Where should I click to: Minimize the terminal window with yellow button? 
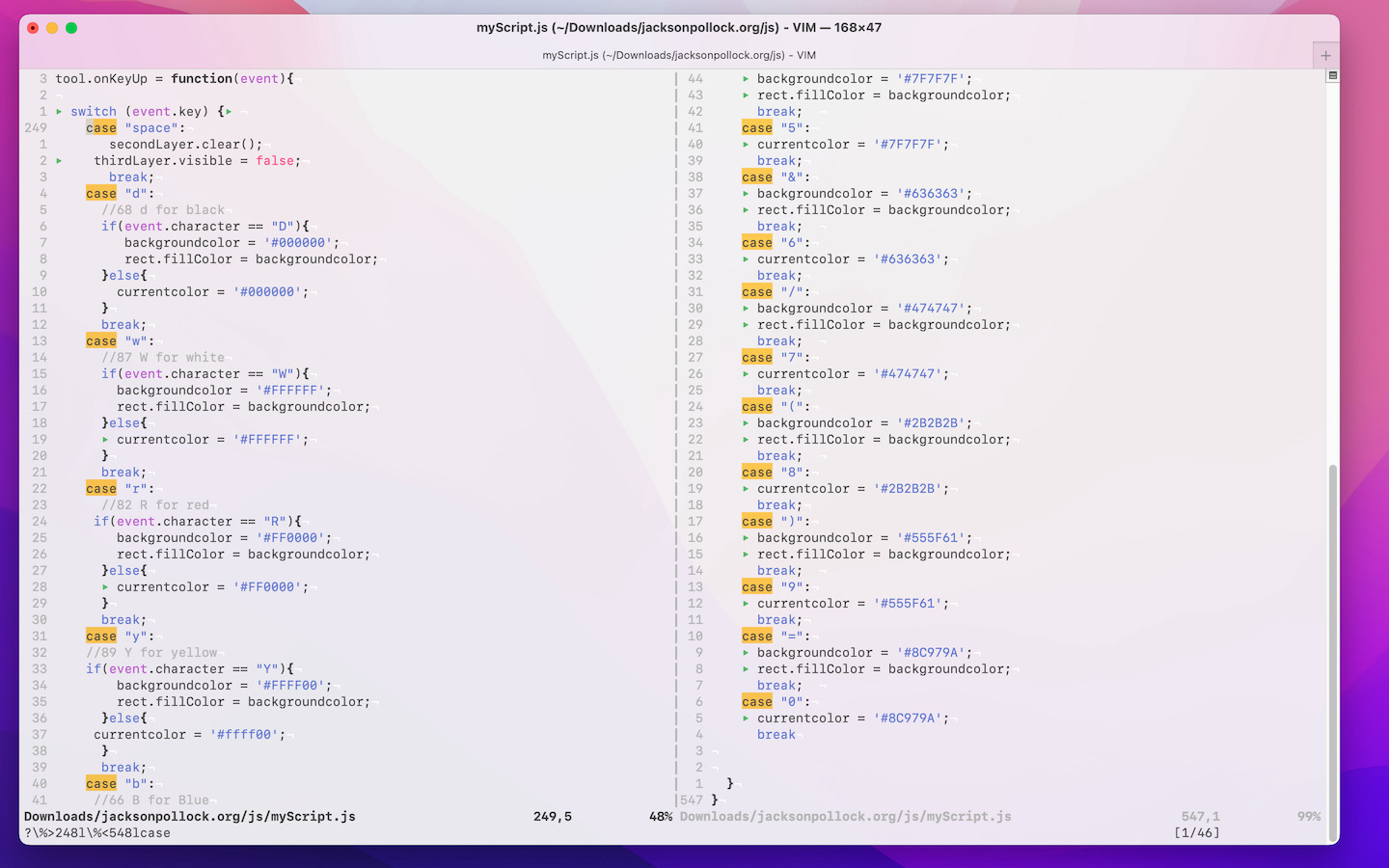pyautogui.click(x=52, y=28)
